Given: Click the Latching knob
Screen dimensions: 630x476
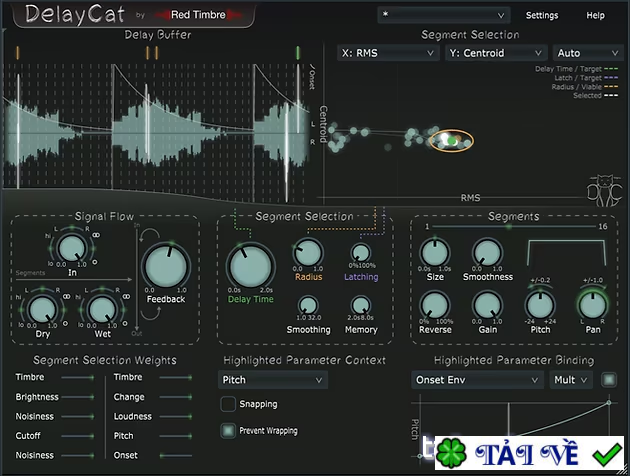Looking at the screenshot, I should [x=360, y=253].
